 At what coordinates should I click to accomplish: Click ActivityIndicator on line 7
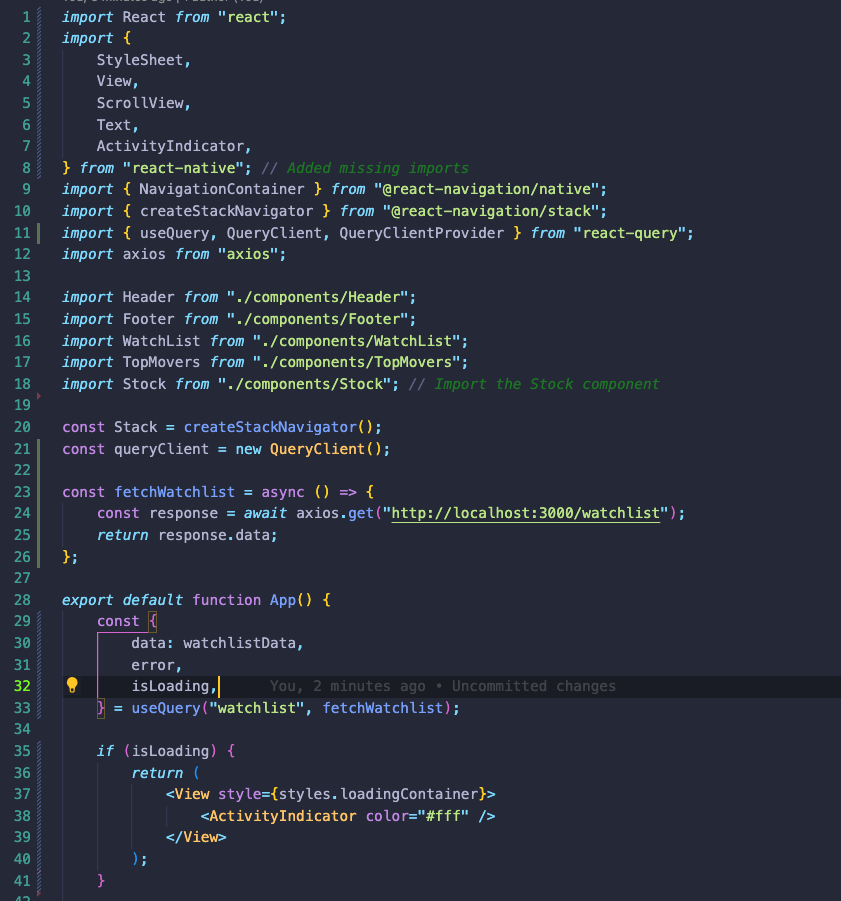coord(170,146)
